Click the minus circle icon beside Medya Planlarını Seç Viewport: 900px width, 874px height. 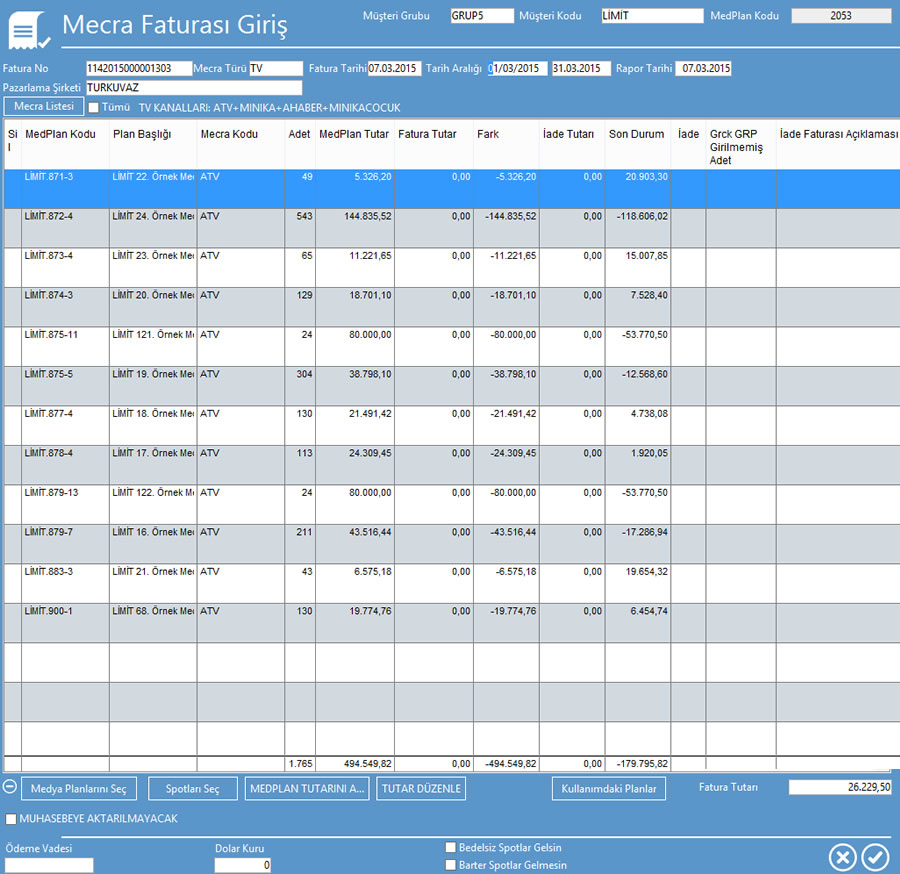[10, 787]
